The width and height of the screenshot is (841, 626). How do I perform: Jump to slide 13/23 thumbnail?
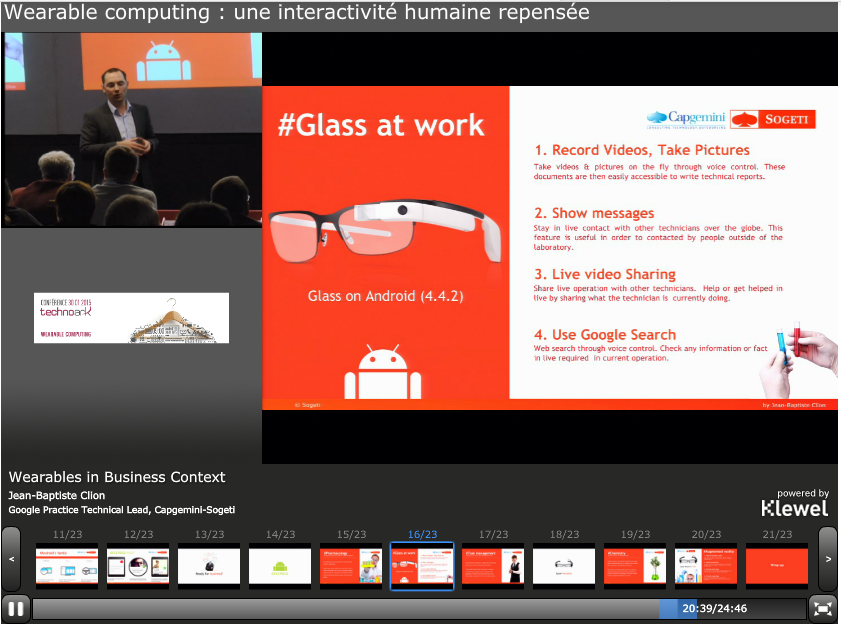[209, 566]
